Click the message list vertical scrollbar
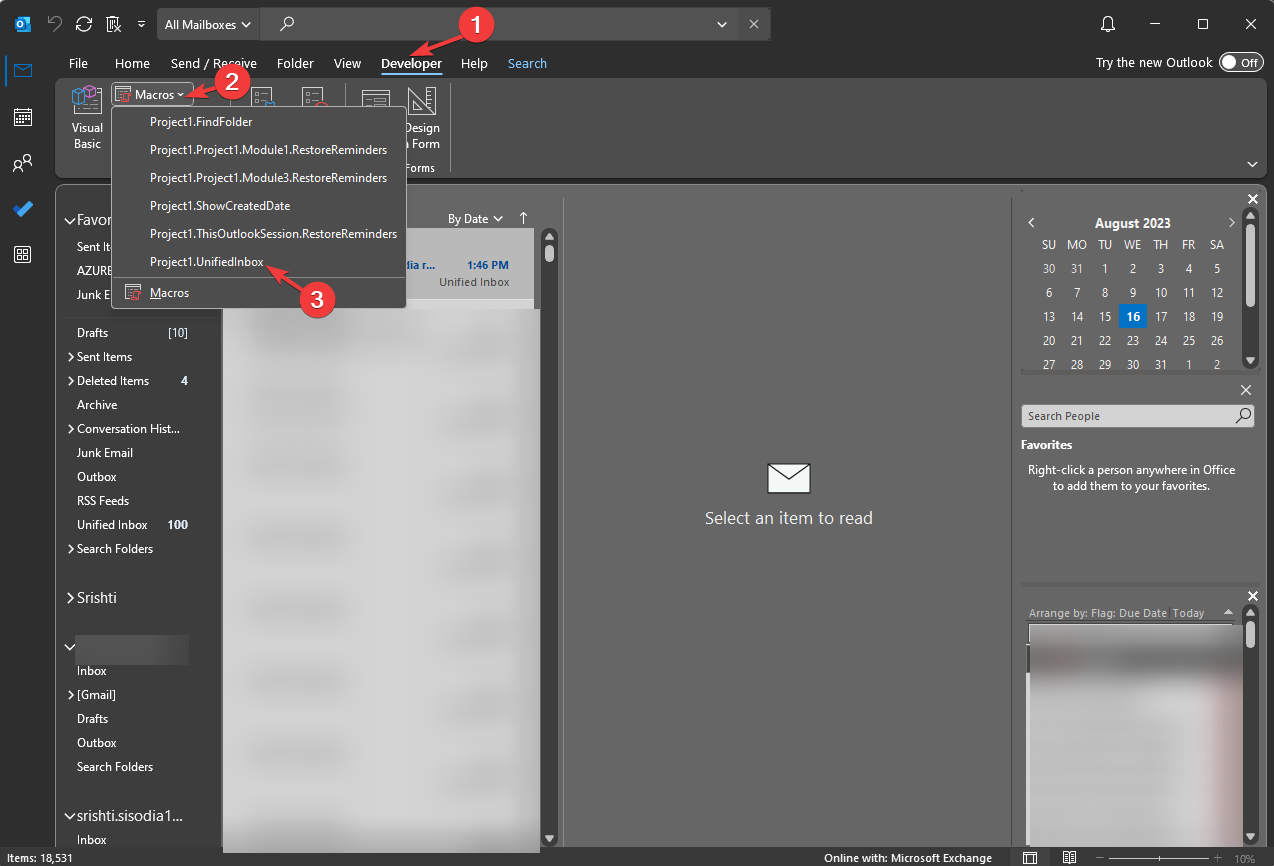This screenshot has height=866, width=1274. [x=549, y=538]
